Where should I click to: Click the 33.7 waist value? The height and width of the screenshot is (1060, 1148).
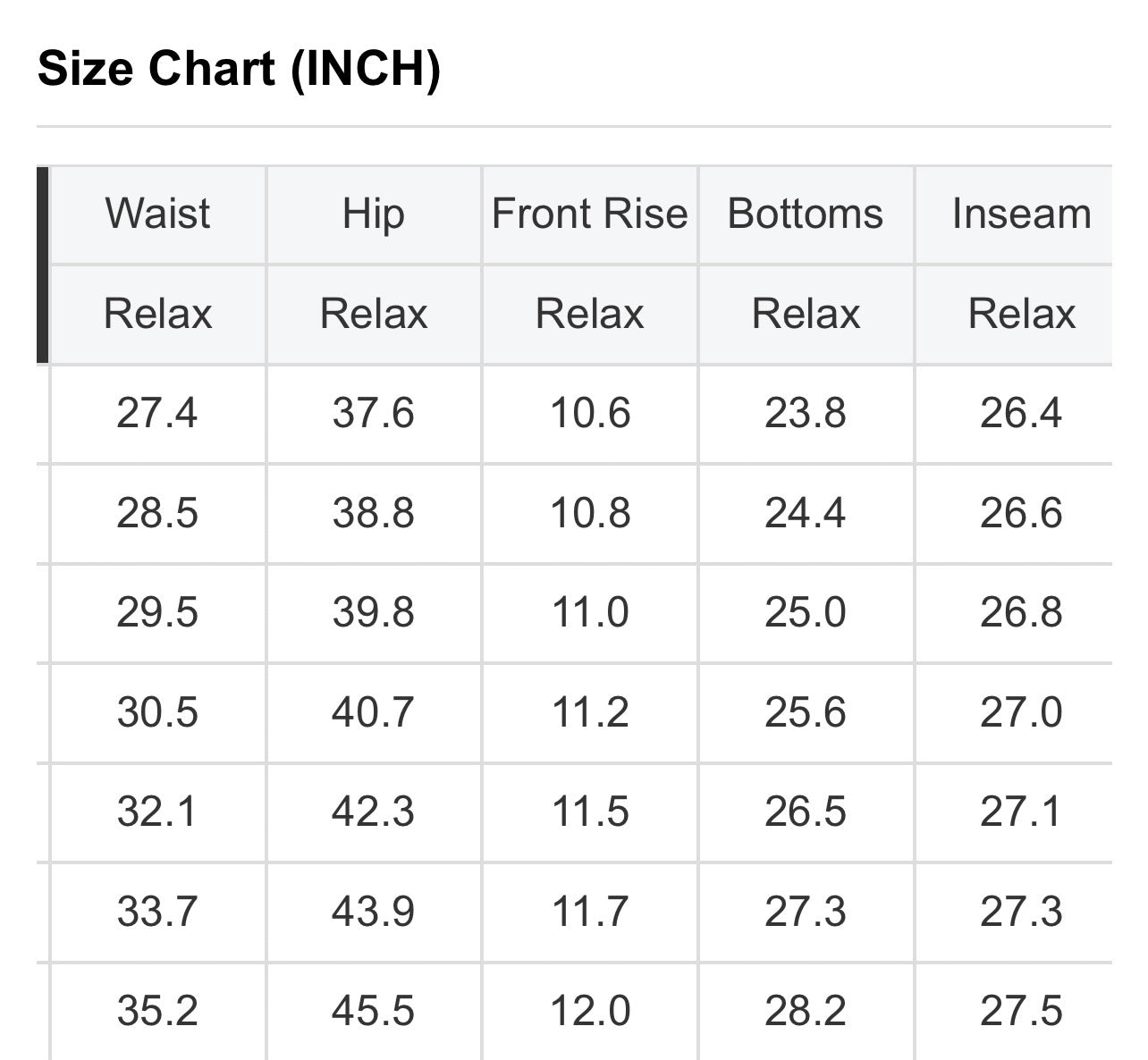[x=157, y=912]
